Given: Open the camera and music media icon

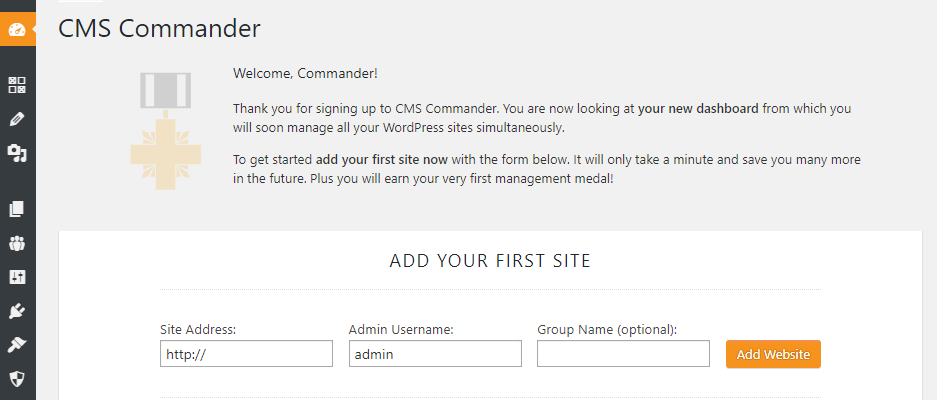Looking at the screenshot, I should pyautogui.click(x=17, y=153).
